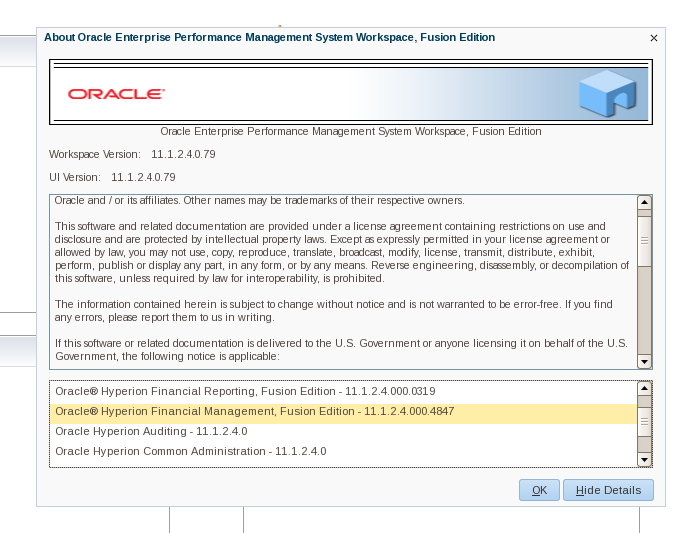This screenshot has height=533, width=697.
Task: Click the Hide Details button
Action: tap(608, 490)
